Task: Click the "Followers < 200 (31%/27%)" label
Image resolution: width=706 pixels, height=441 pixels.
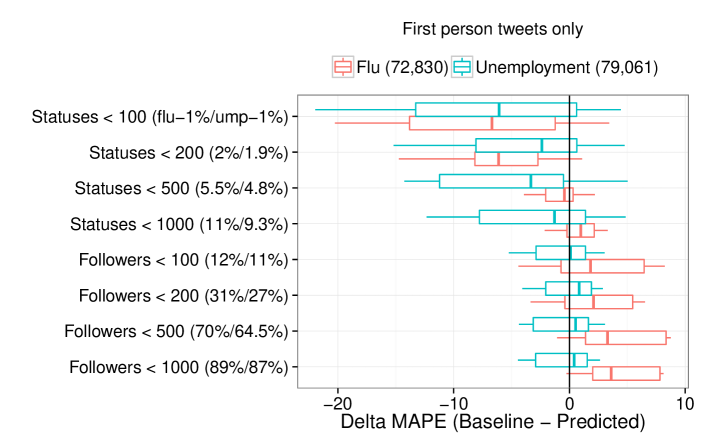Action: pyautogui.click(x=183, y=296)
